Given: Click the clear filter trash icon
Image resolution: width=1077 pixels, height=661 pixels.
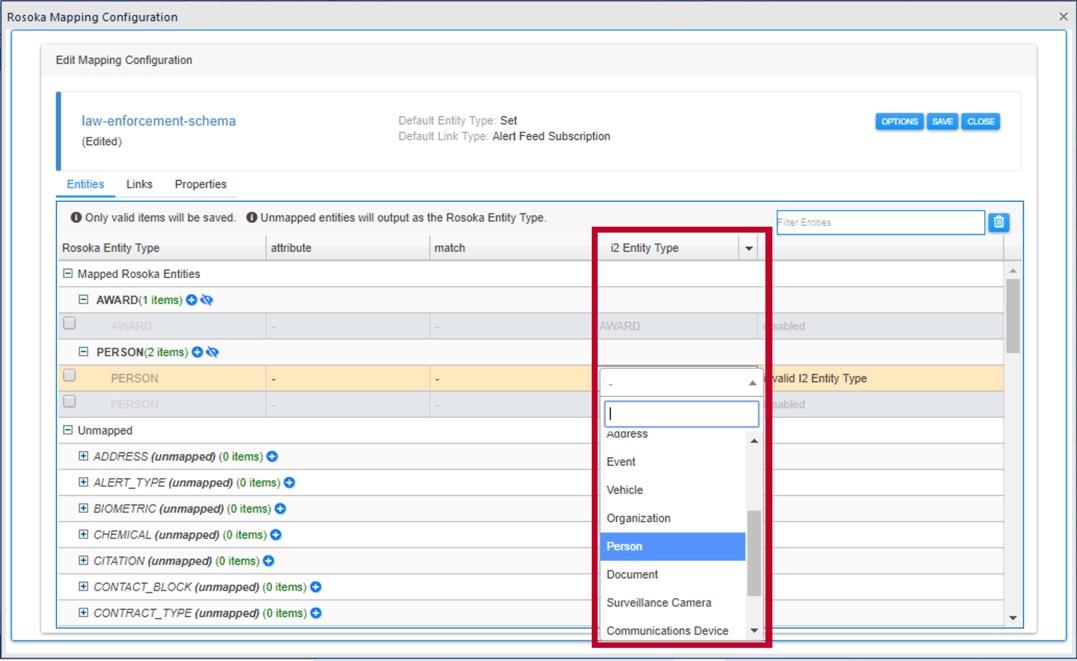Looking at the screenshot, I should 998,222.
